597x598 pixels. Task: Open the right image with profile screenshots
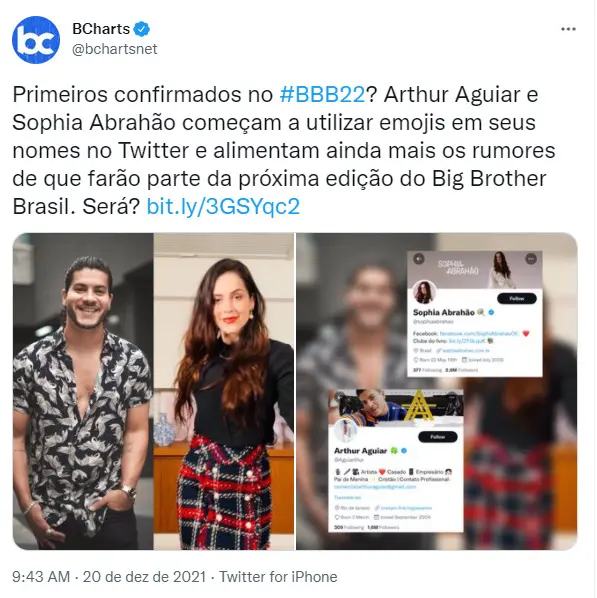click(x=437, y=391)
